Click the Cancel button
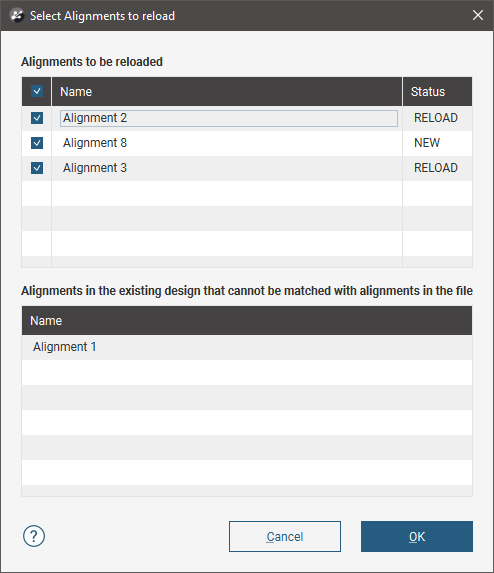Screen dimensions: 494x573 point(285,536)
